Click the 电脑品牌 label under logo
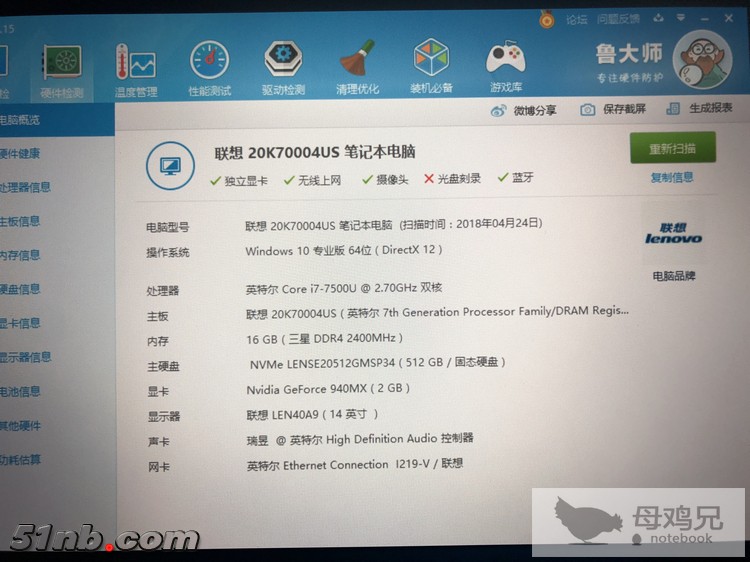 tap(674, 276)
